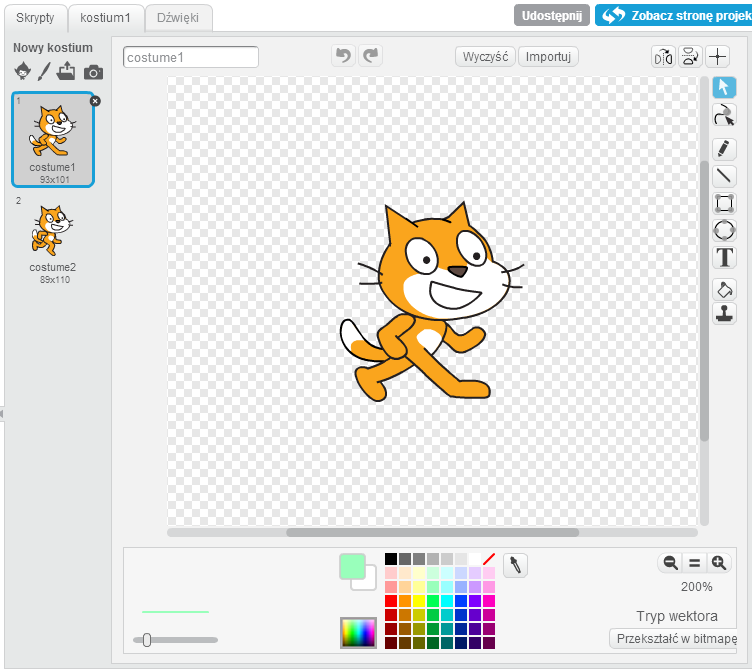Click the Udostępnij button
Screen dimensions: 752x669
552,15
